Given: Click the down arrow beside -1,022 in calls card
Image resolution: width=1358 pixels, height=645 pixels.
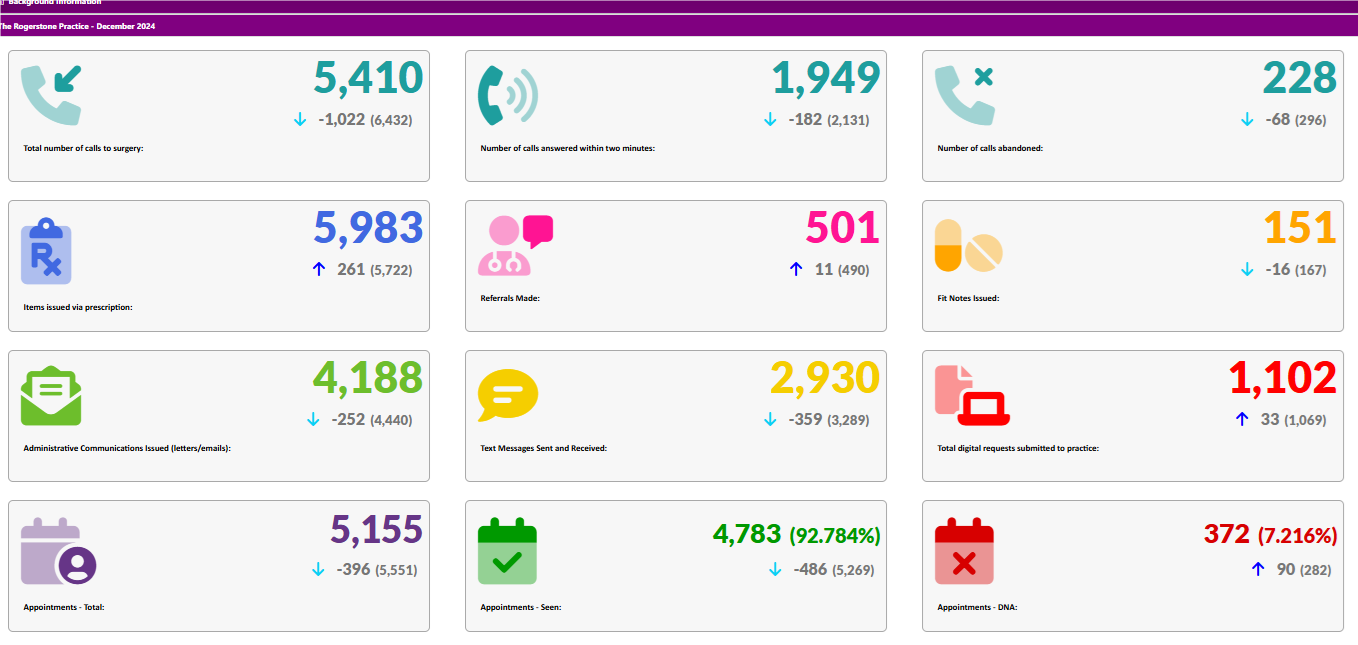Looking at the screenshot, I should pos(299,119).
